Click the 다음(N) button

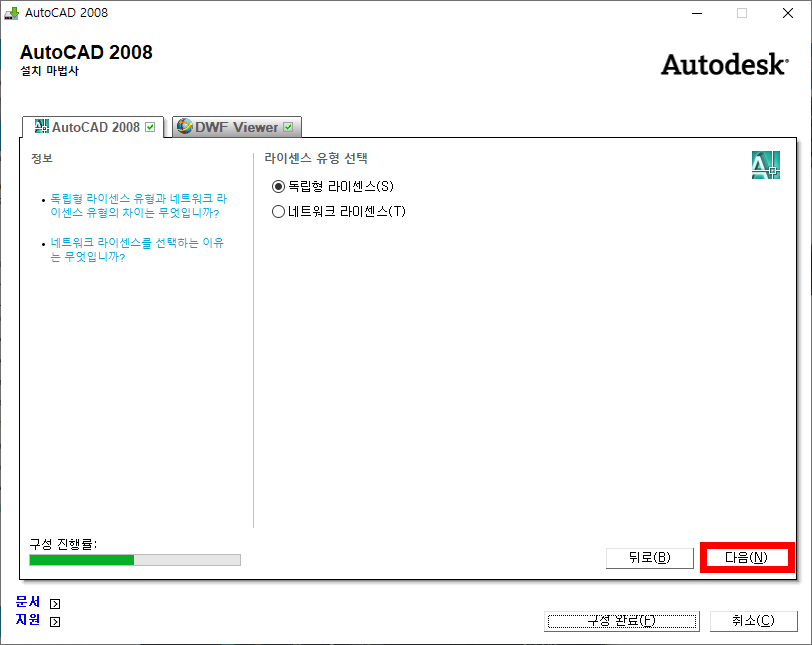(x=746, y=558)
